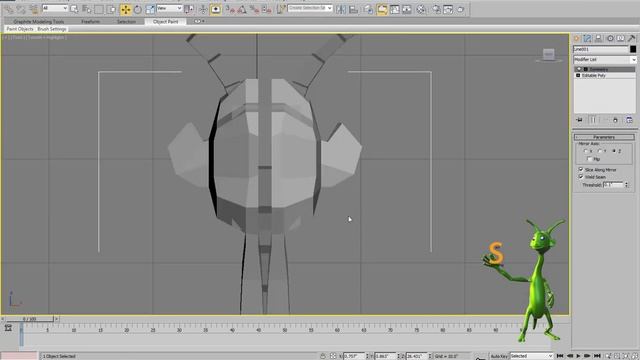Click the object color swatch
Image resolution: width=640 pixels, height=360 pixels.
click(633, 49)
